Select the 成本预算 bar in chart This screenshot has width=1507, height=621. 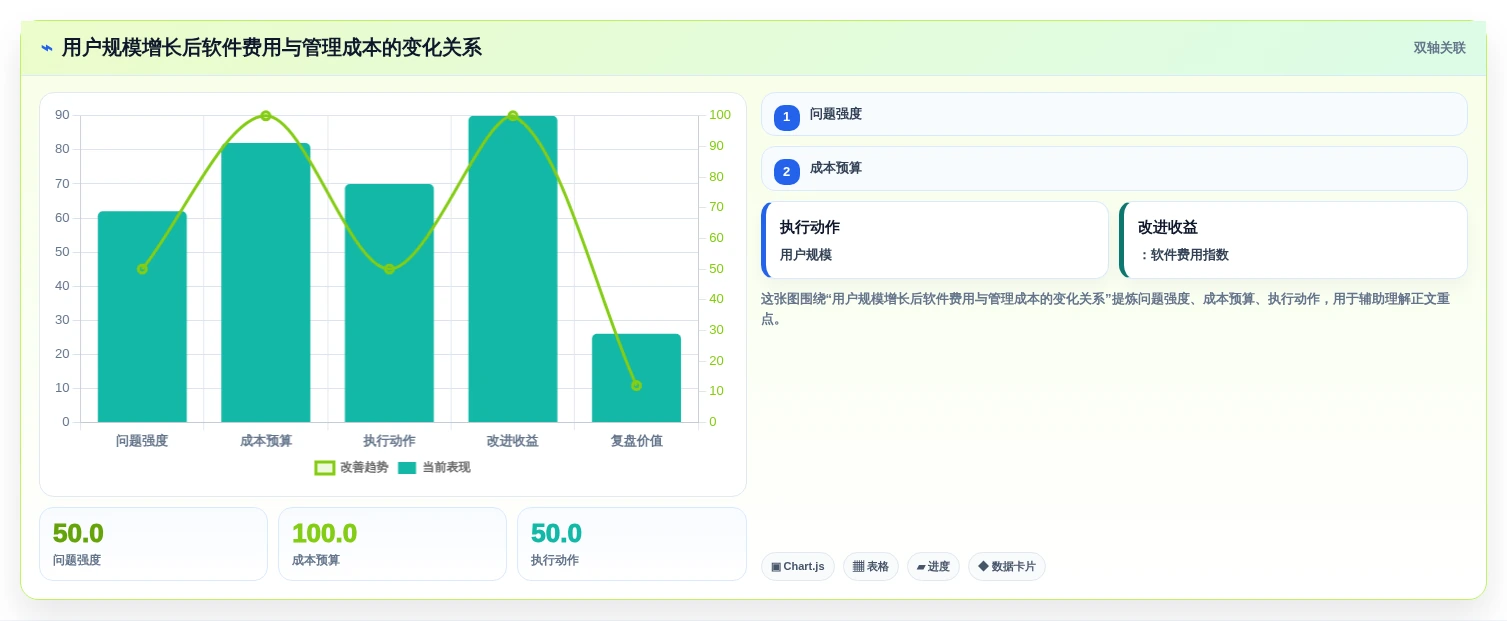pos(266,283)
